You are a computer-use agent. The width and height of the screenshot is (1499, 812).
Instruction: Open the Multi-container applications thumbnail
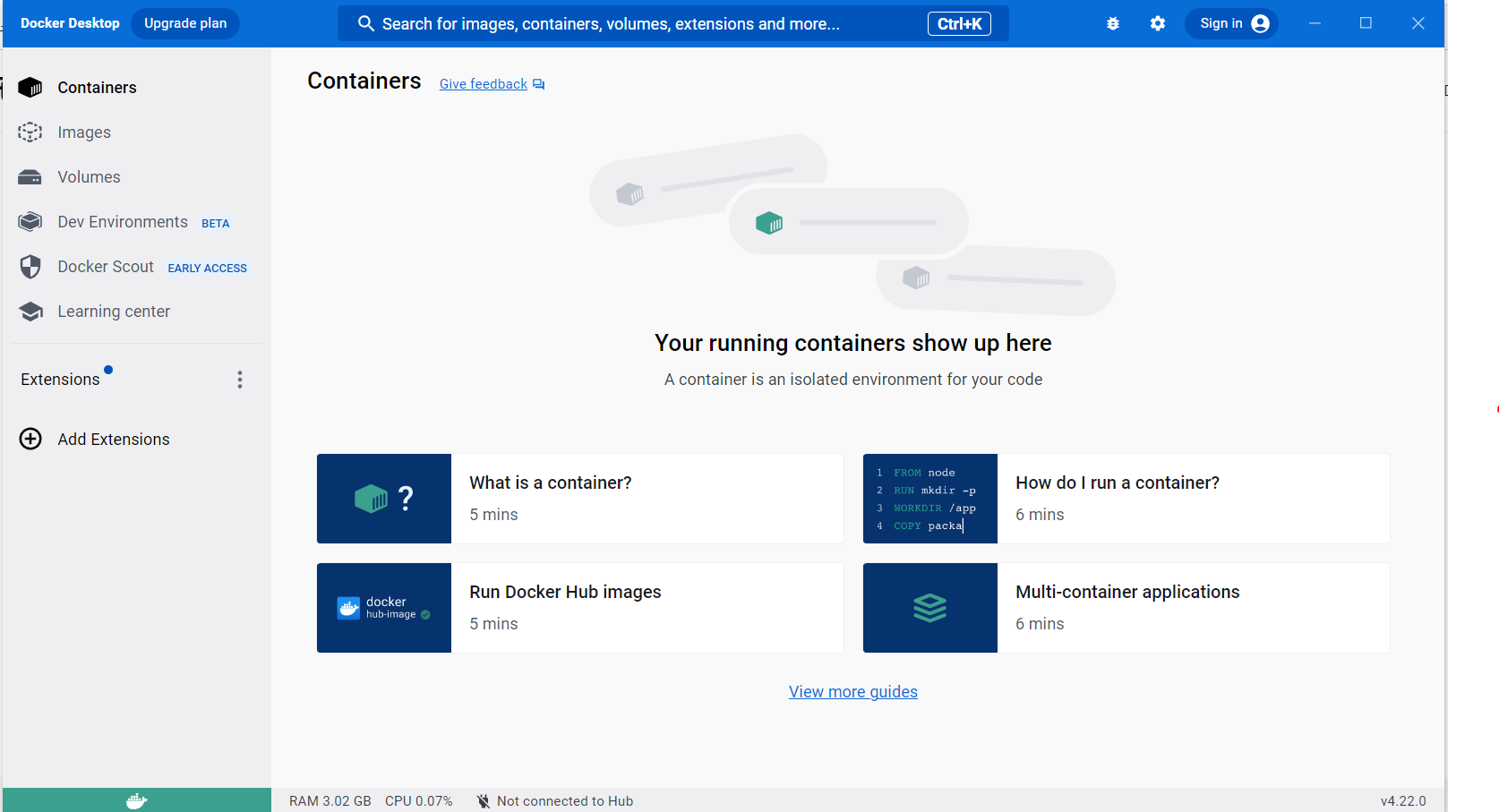(x=930, y=608)
